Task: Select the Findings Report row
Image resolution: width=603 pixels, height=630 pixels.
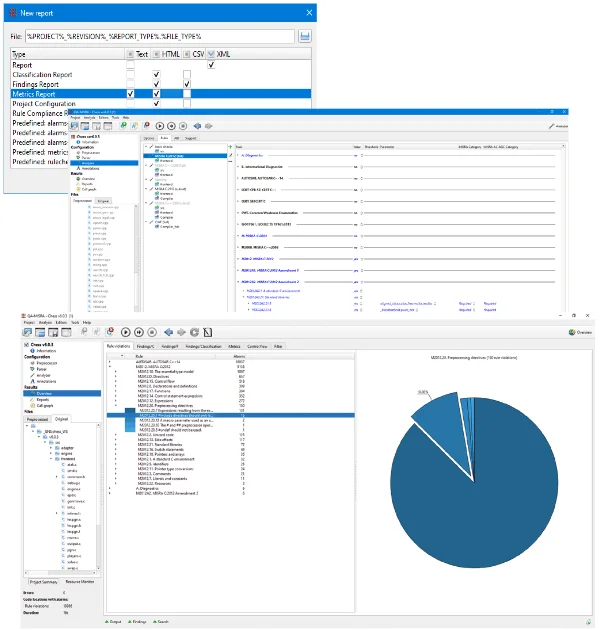Action: pyautogui.click(x=161, y=84)
